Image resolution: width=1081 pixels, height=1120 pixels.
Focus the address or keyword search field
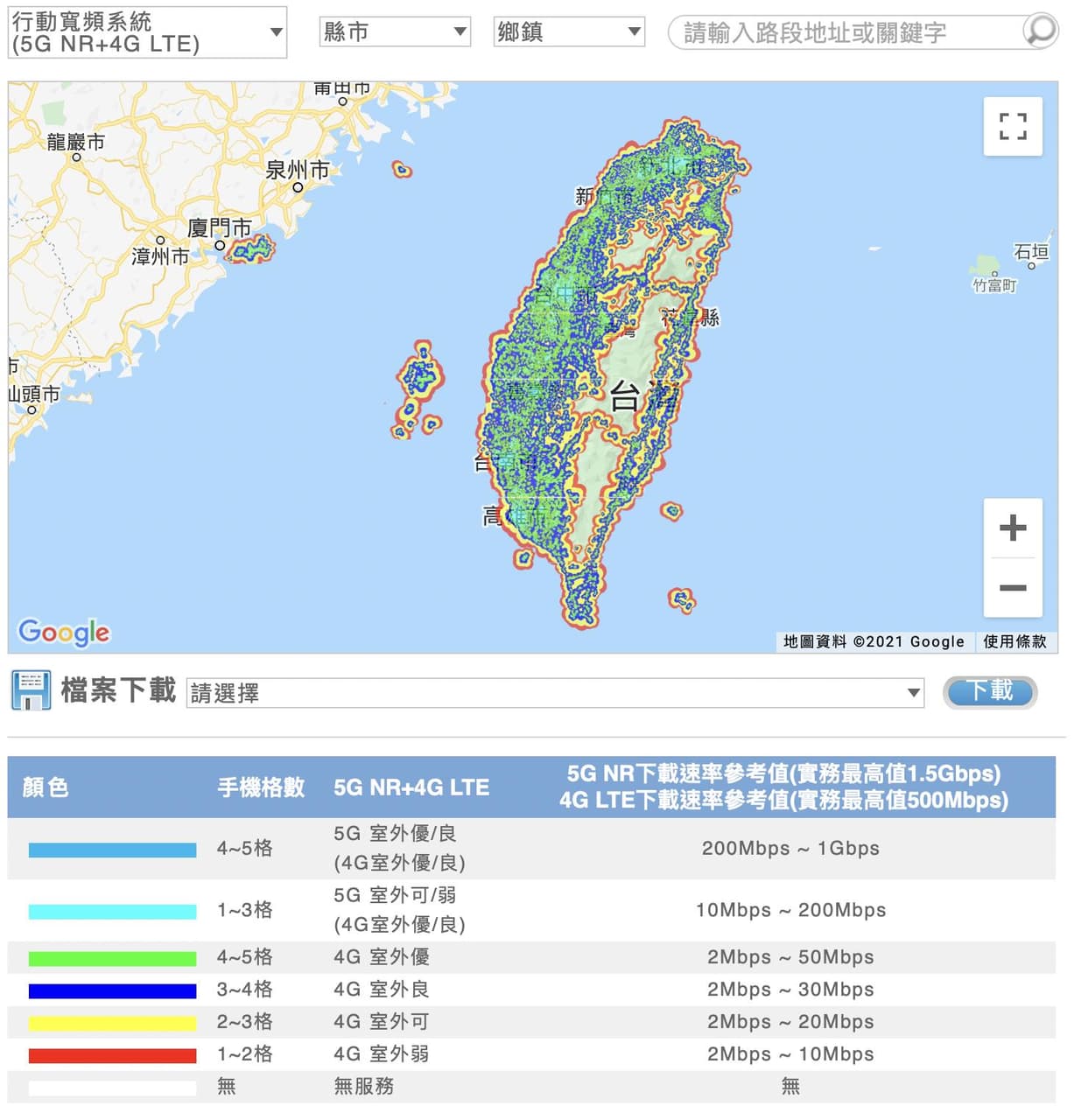tap(849, 32)
